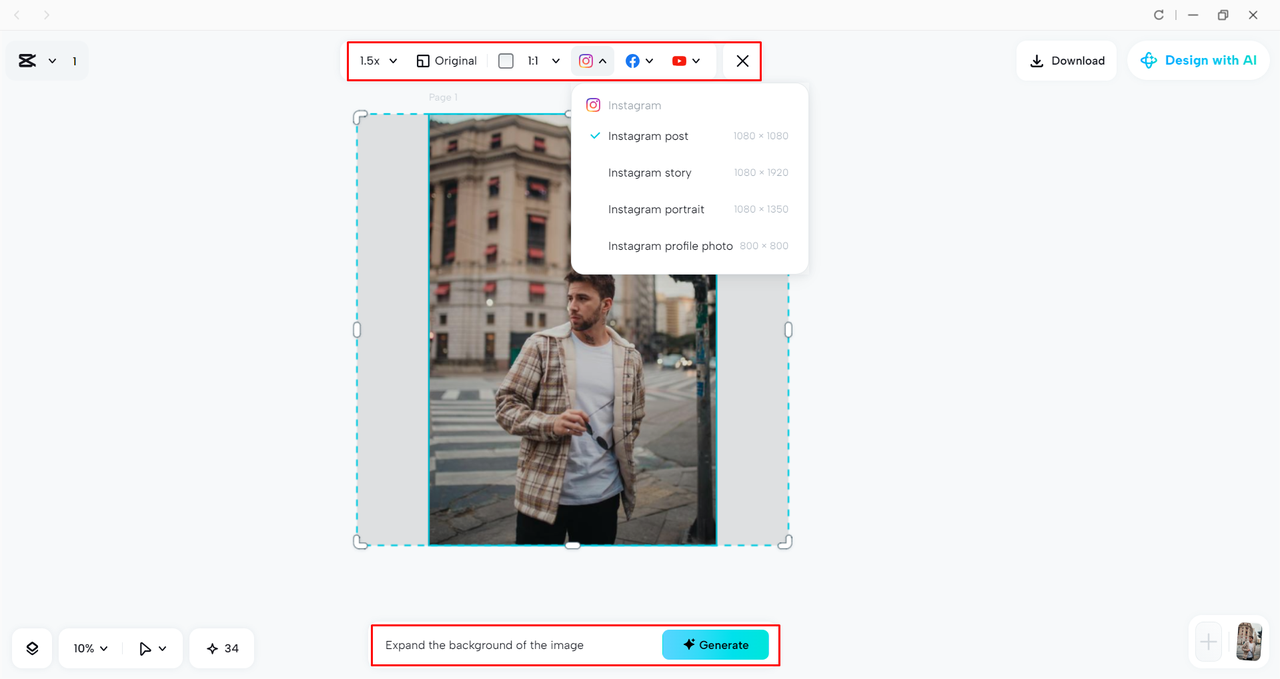Open the Instagram size presets icon
Image resolution: width=1280 pixels, height=679 pixels.
587,60
